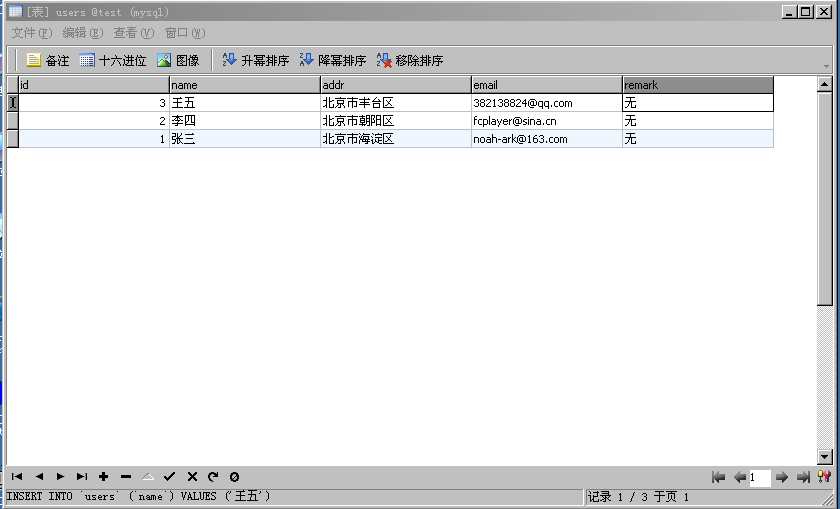
Task: Click the id column header
Action: [94, 85]
